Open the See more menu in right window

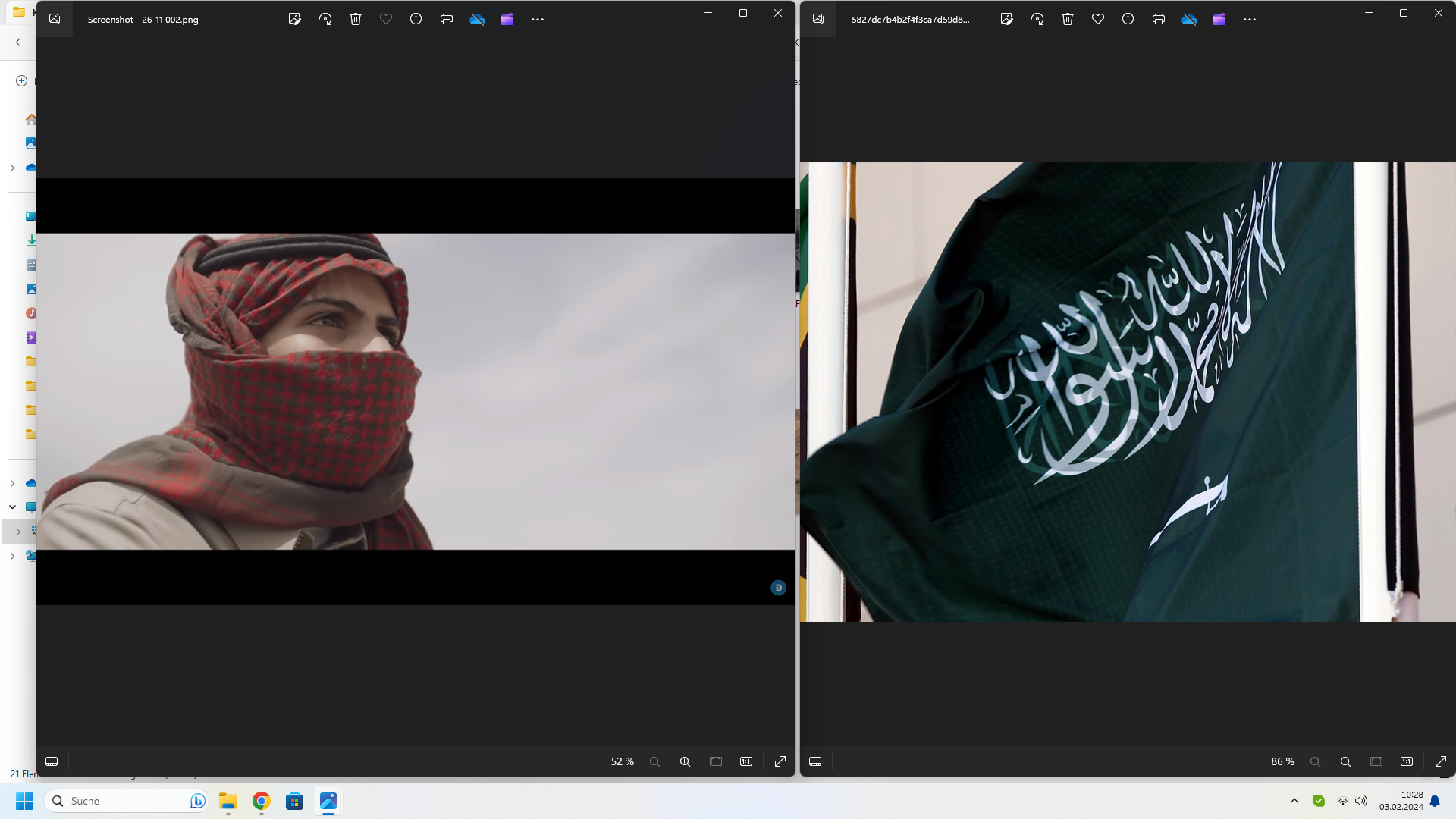tap(1250, 19)
